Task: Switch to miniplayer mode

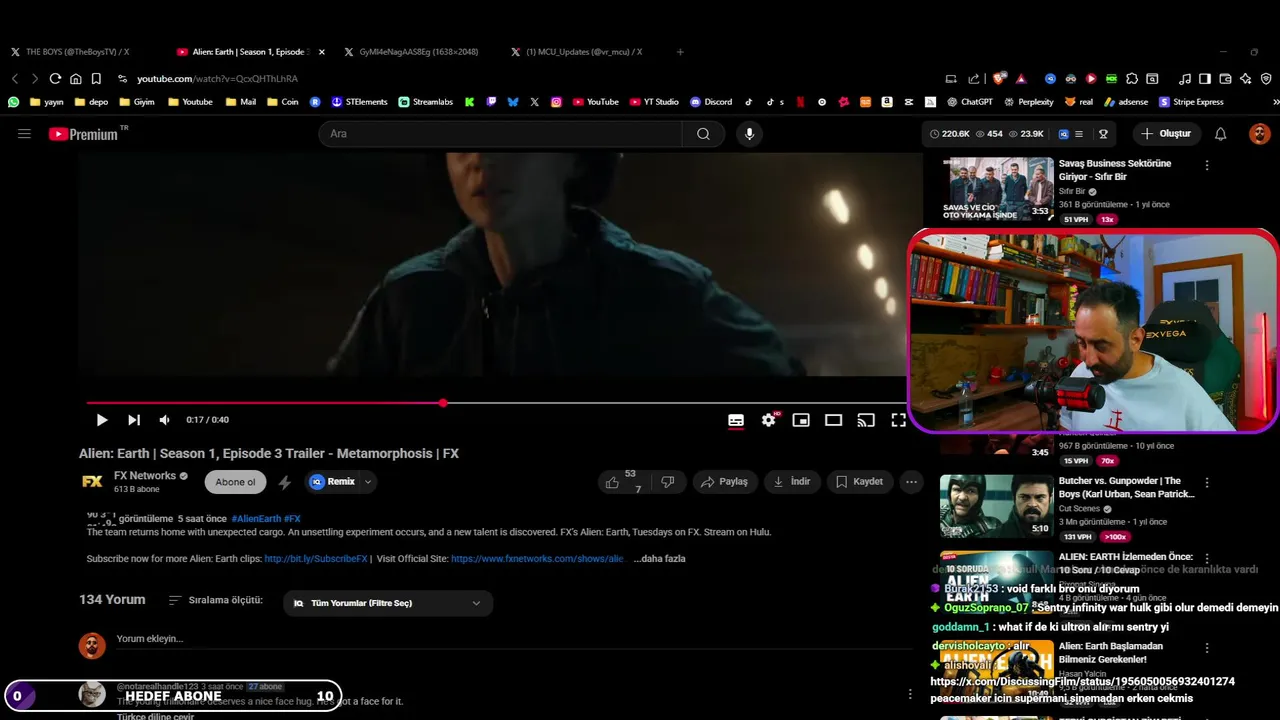Action: pos(801,420)
